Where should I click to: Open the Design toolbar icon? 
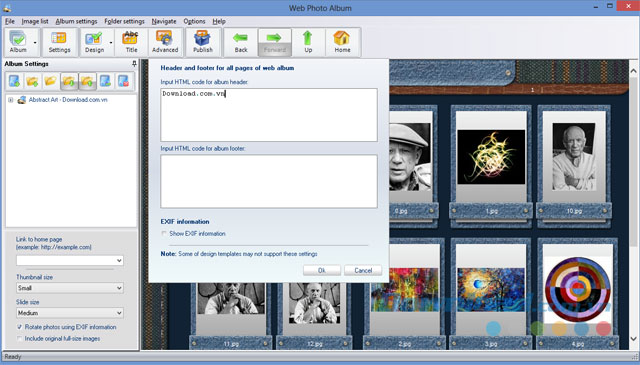pyautogui.click(x=94, y=42)
